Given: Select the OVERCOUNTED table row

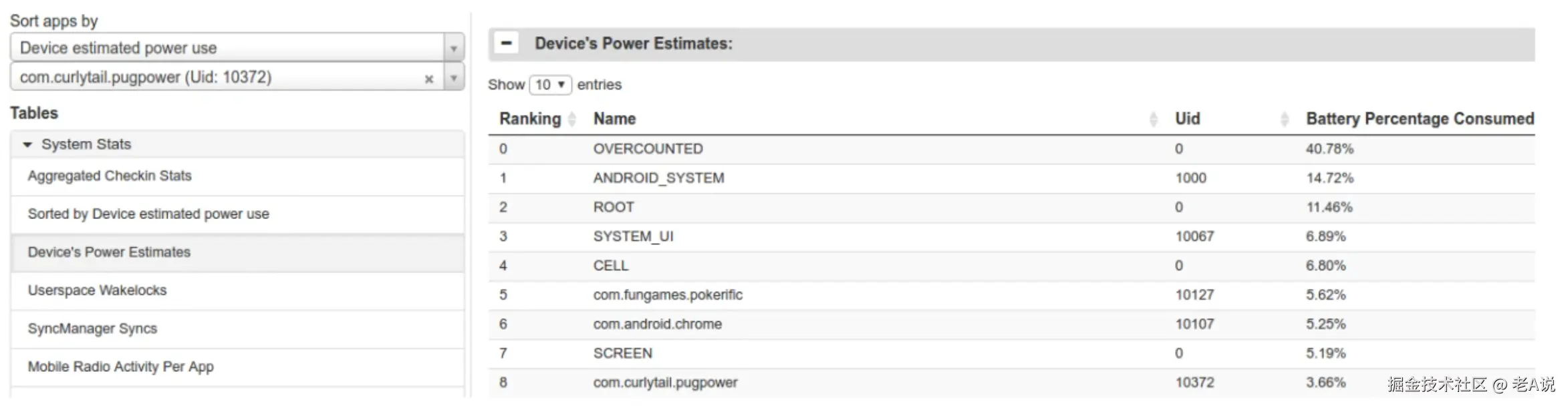Looking at the screenshot, I should pyautogui.click(x=648, y=149).
